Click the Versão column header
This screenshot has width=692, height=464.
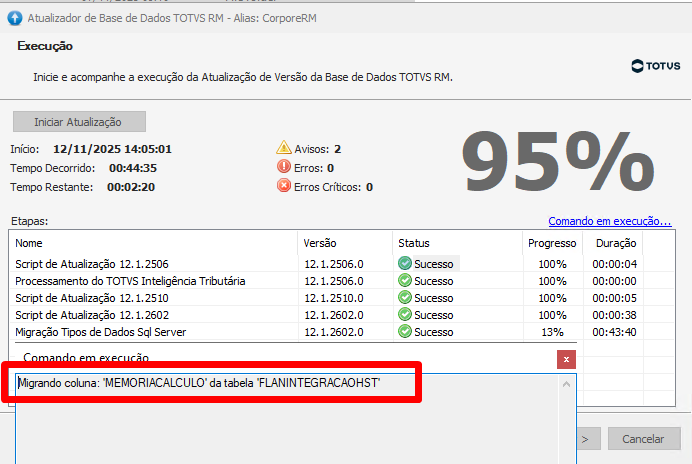tap(345, 243)
